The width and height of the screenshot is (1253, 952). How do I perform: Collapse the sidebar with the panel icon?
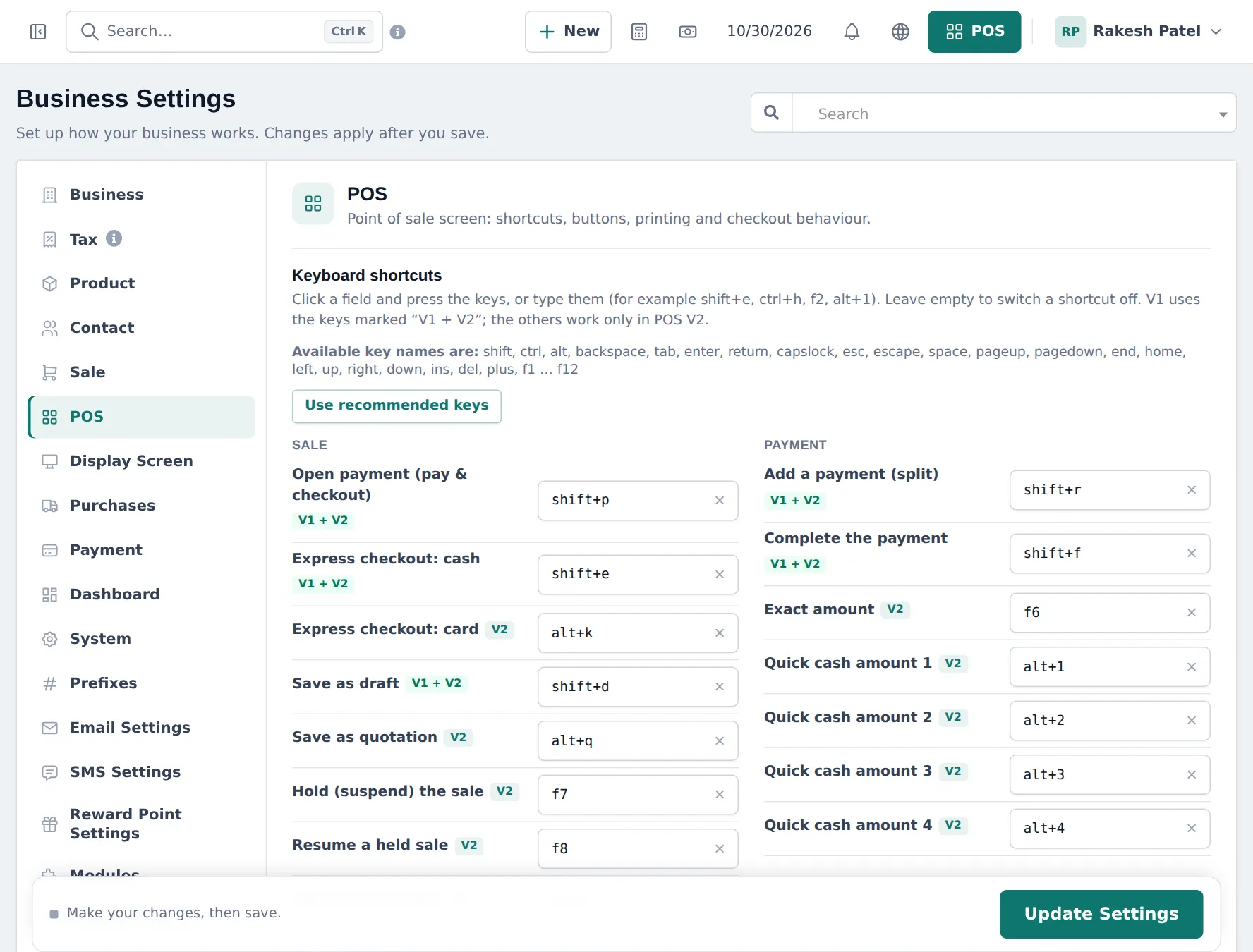pyautogui.click(x=38, y=32)
